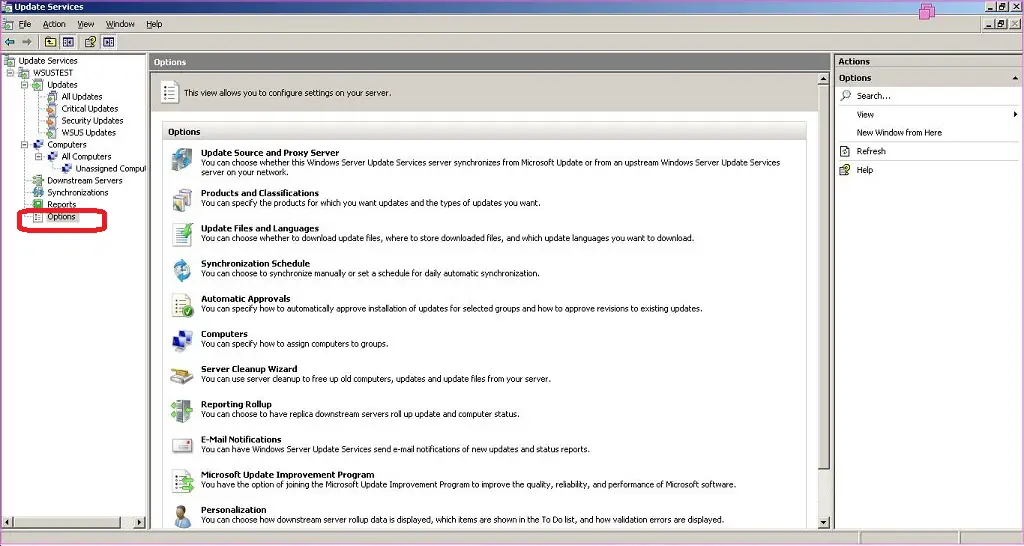This screenshot has height=546, width=1024.
Task: Open the View menu in the menu bar
Action: [x=86, y=24]
